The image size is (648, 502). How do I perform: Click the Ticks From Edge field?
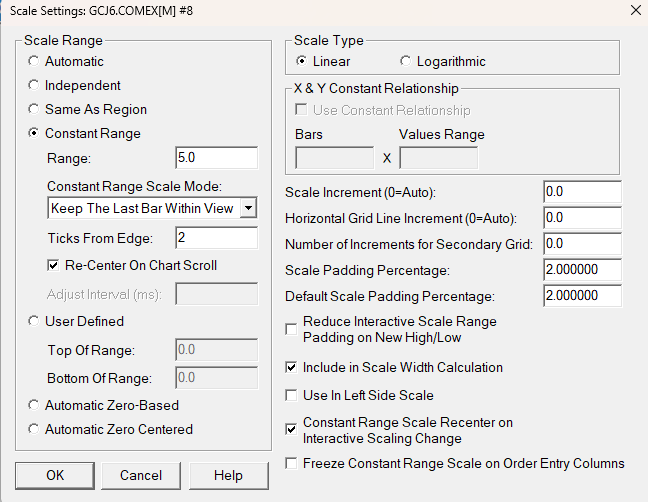point(216,238)
